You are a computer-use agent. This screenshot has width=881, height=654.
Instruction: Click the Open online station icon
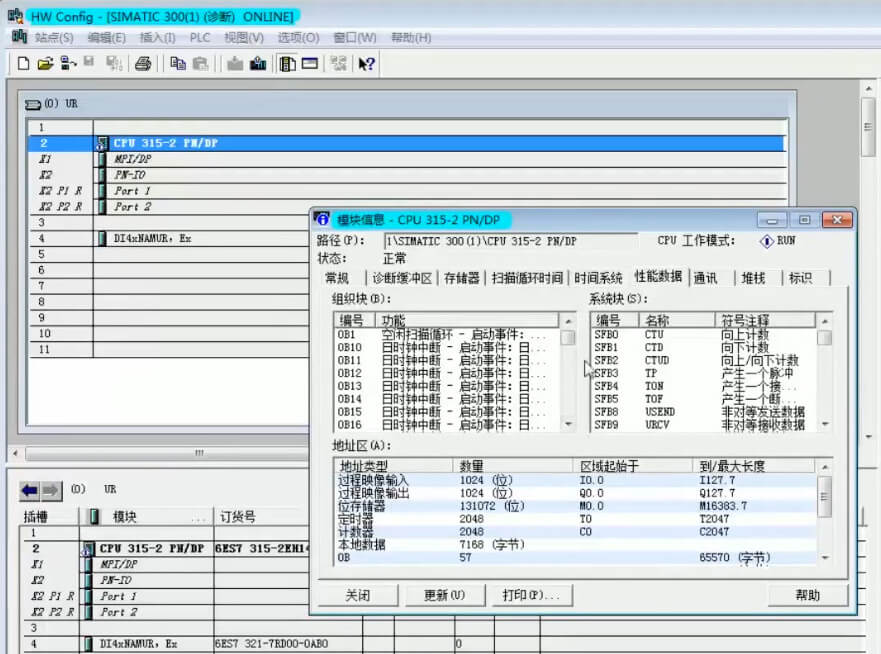pos(68,63)
